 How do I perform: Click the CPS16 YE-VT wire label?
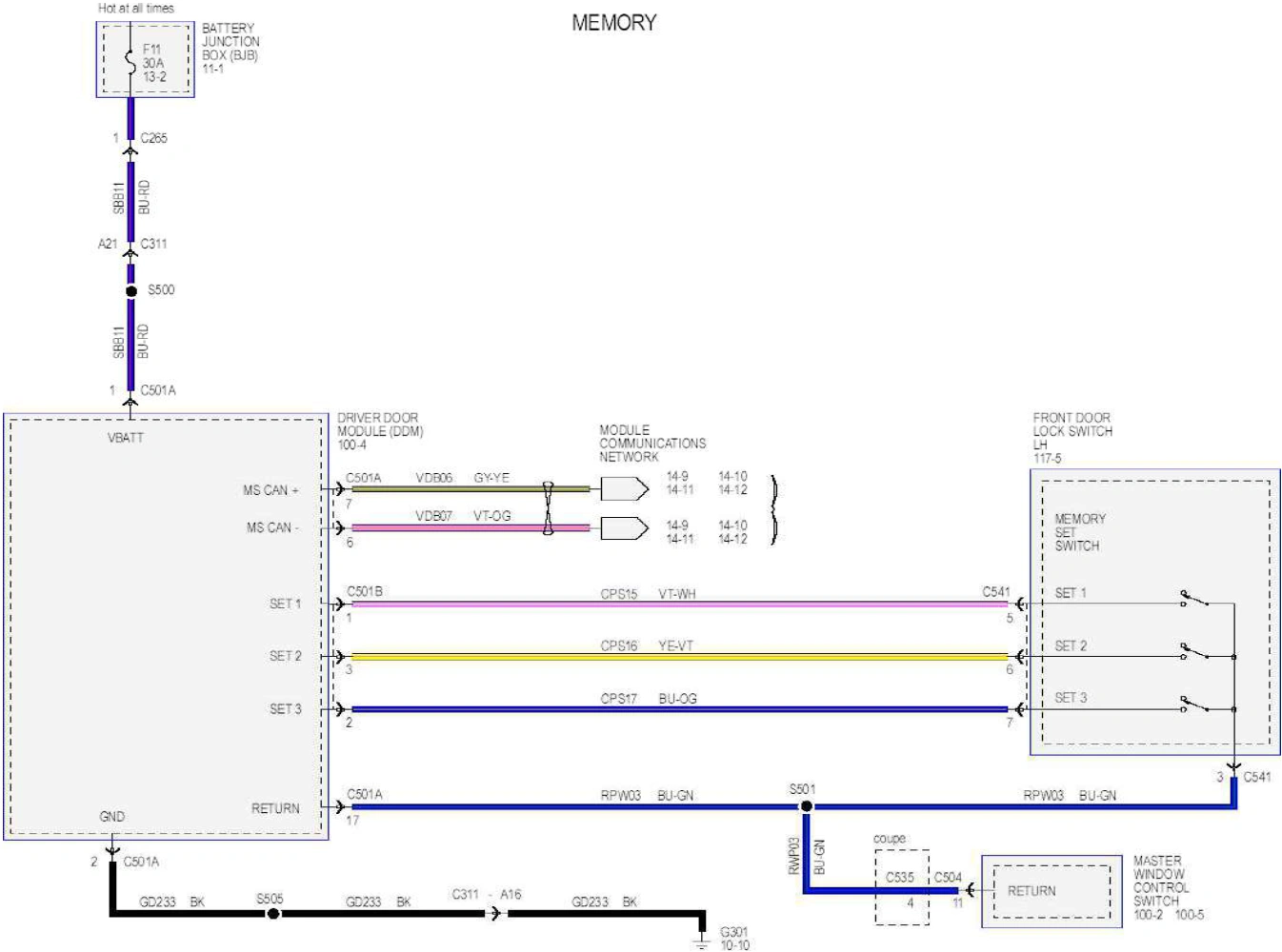point(647,645)
